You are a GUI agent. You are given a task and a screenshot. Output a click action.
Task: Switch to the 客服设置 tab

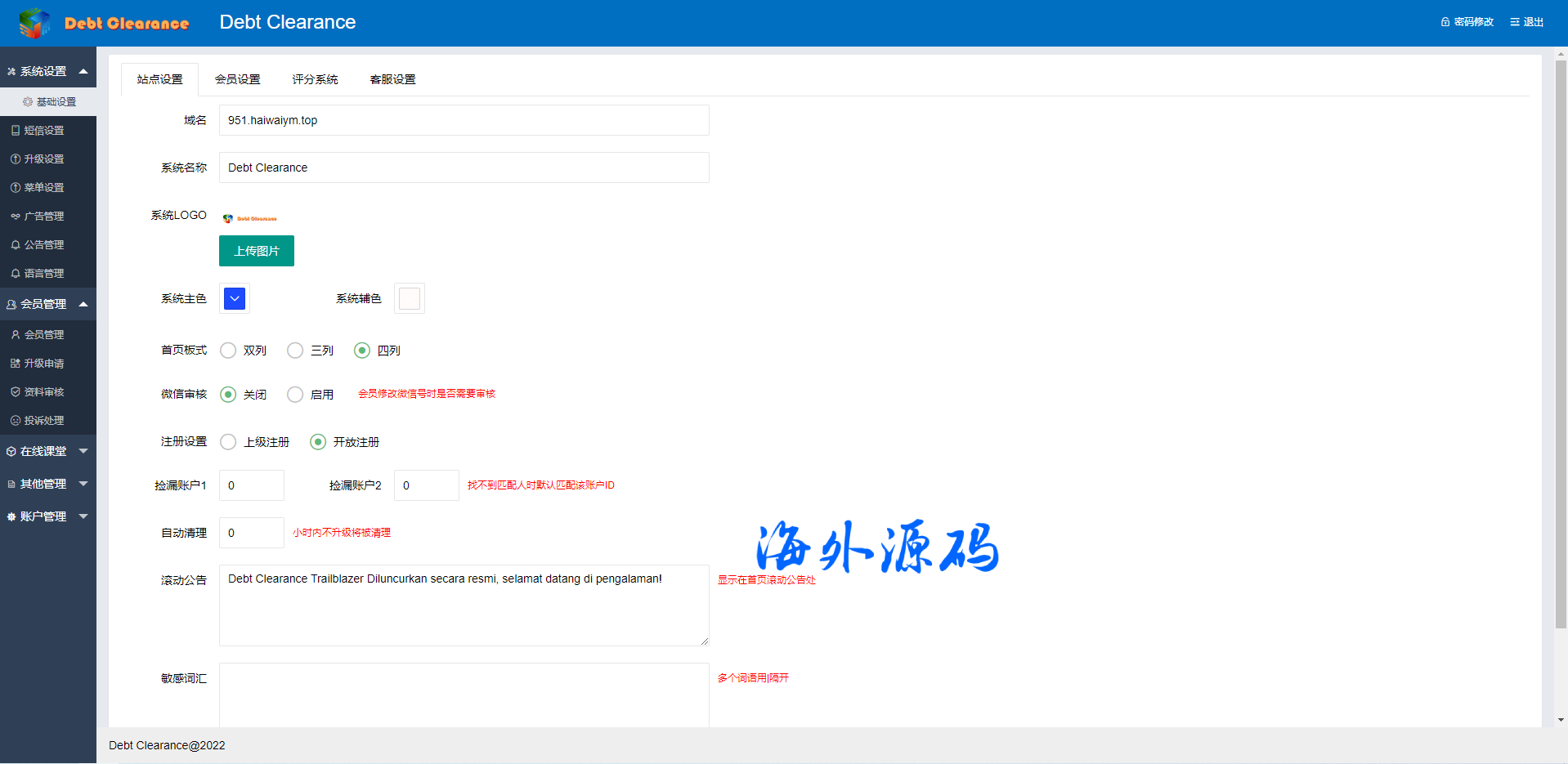pos(392,79)
